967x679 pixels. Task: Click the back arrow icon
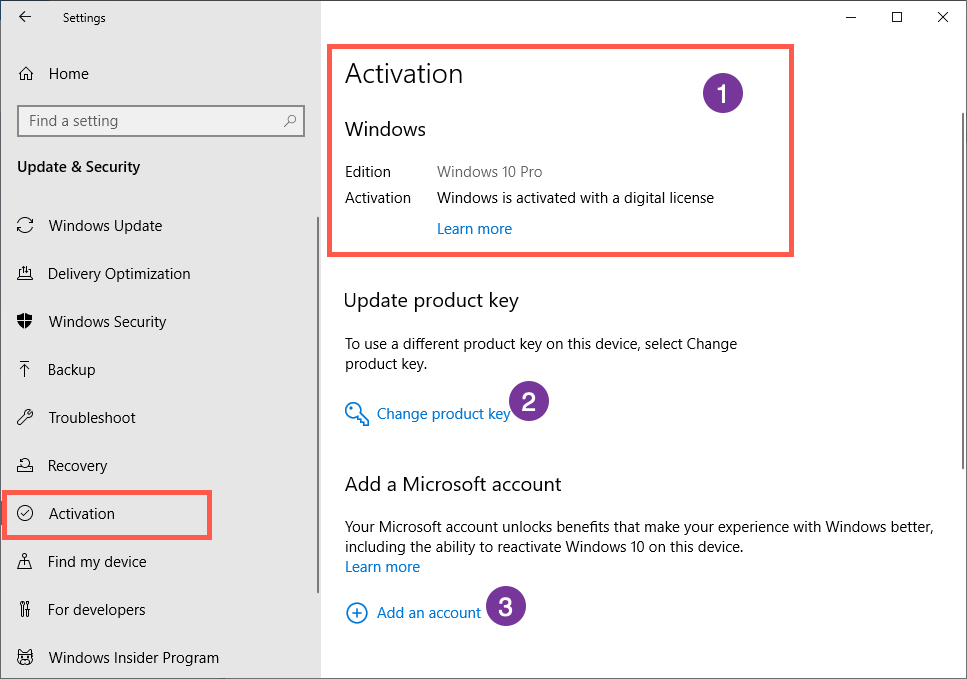click(x=25, y=17)
